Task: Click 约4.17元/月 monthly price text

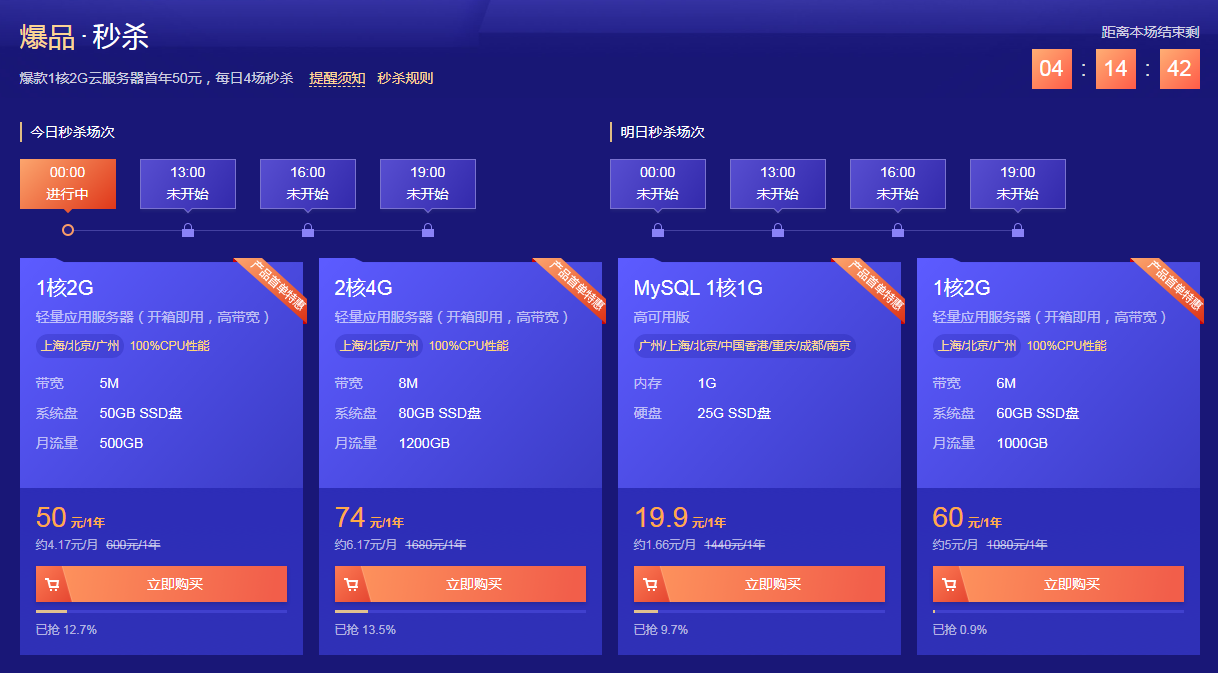Action: click(67, 545)
